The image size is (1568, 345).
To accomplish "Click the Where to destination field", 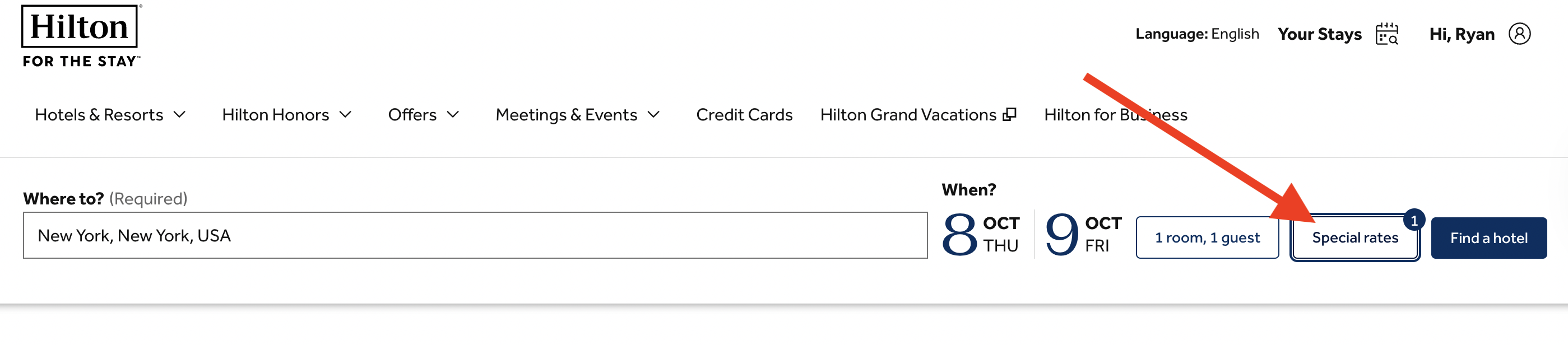I will pyautogui.click(x=475, y=235).
